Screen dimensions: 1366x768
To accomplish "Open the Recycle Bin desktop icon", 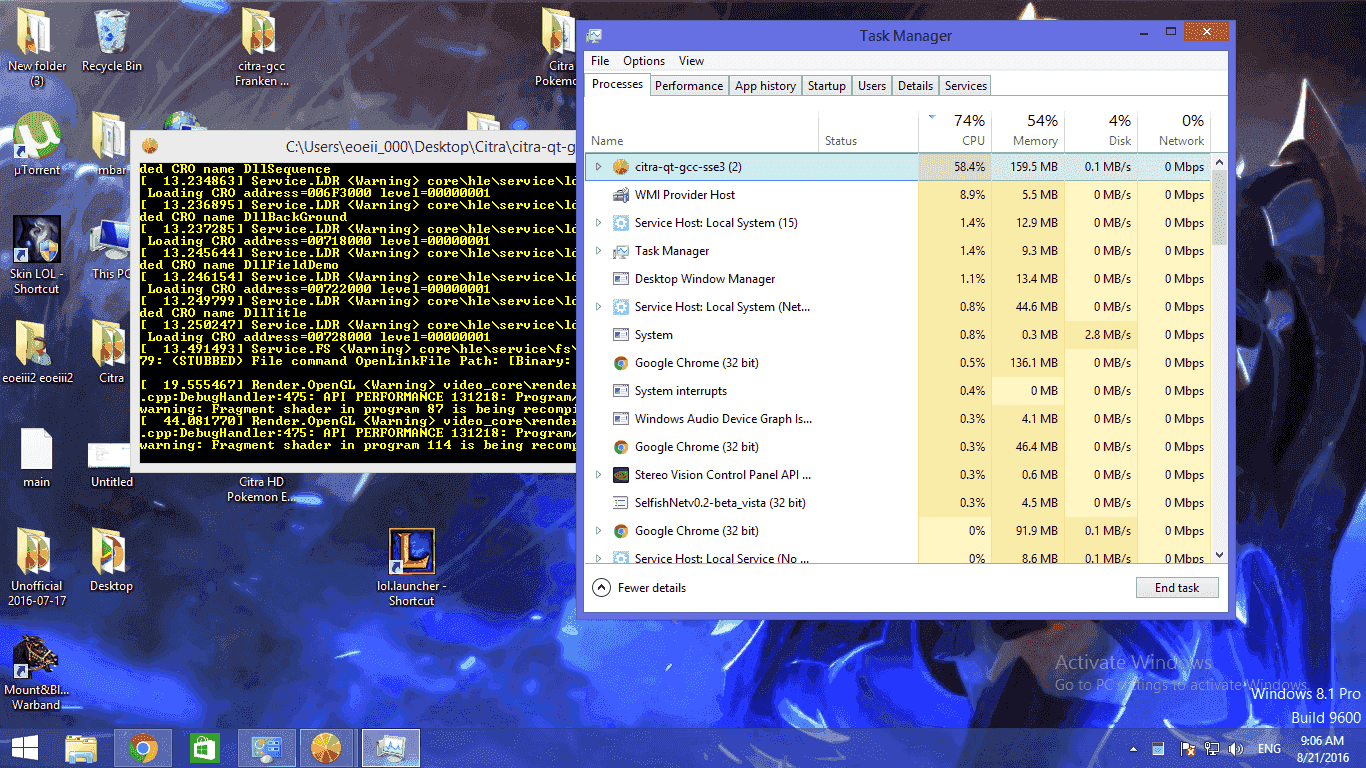I will [112, 40].
